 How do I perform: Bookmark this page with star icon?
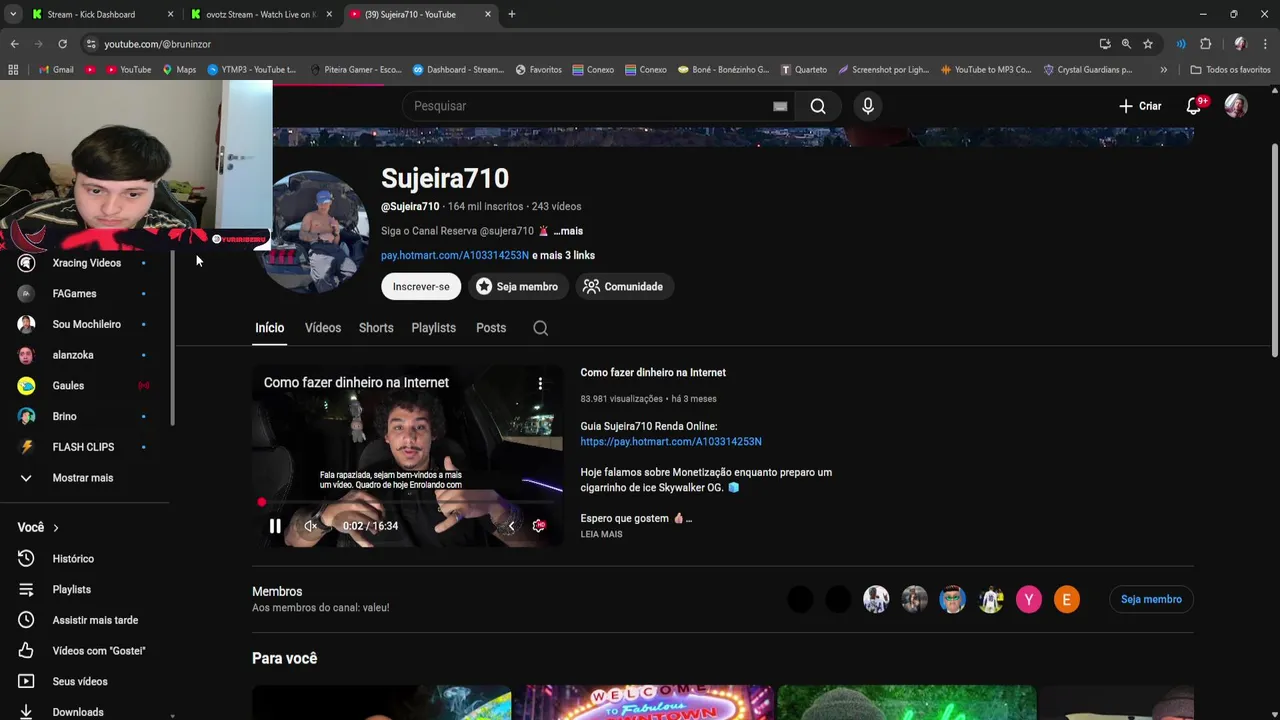point(1148,44)
